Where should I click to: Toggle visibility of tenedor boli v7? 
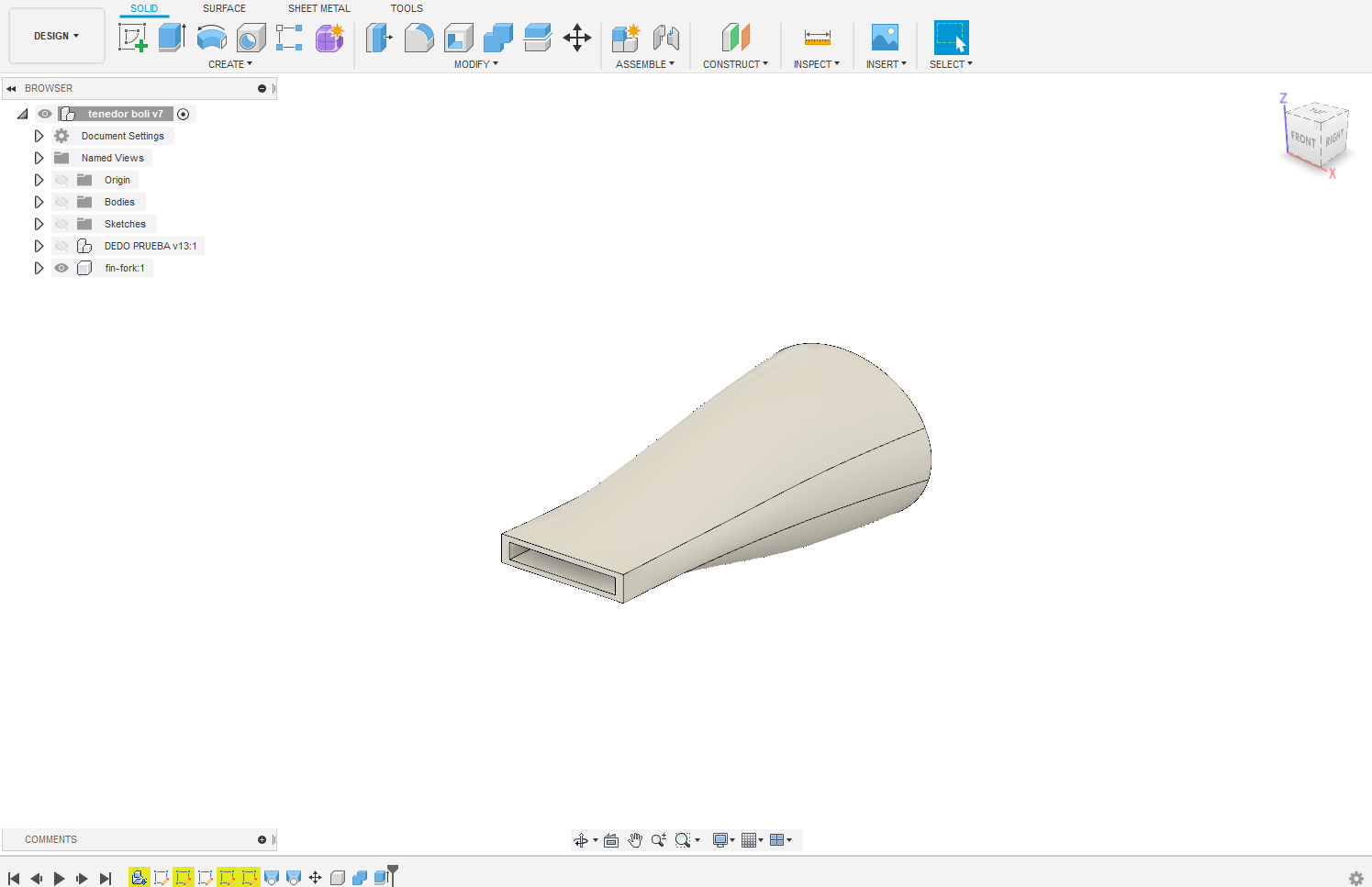pos(44,113)
